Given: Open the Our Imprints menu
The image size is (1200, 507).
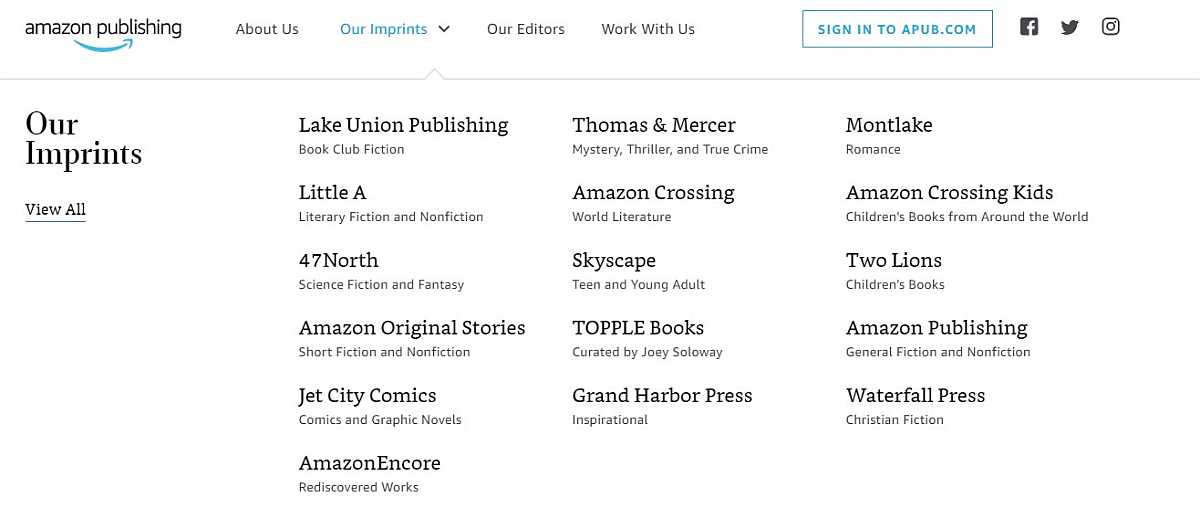Looking at the screenshot, I should [x=383, y=29].
